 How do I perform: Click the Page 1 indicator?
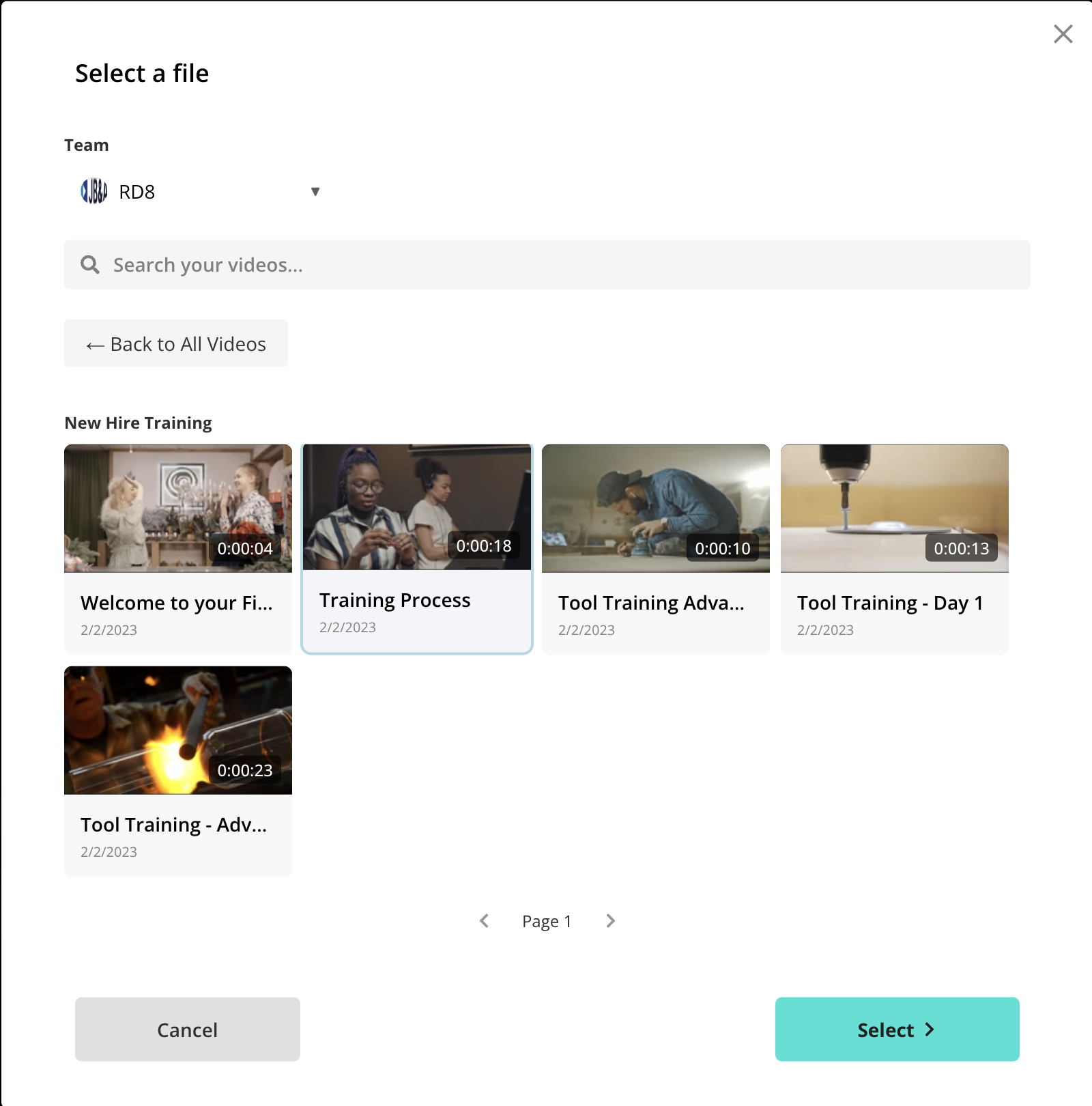coord(547,922)
